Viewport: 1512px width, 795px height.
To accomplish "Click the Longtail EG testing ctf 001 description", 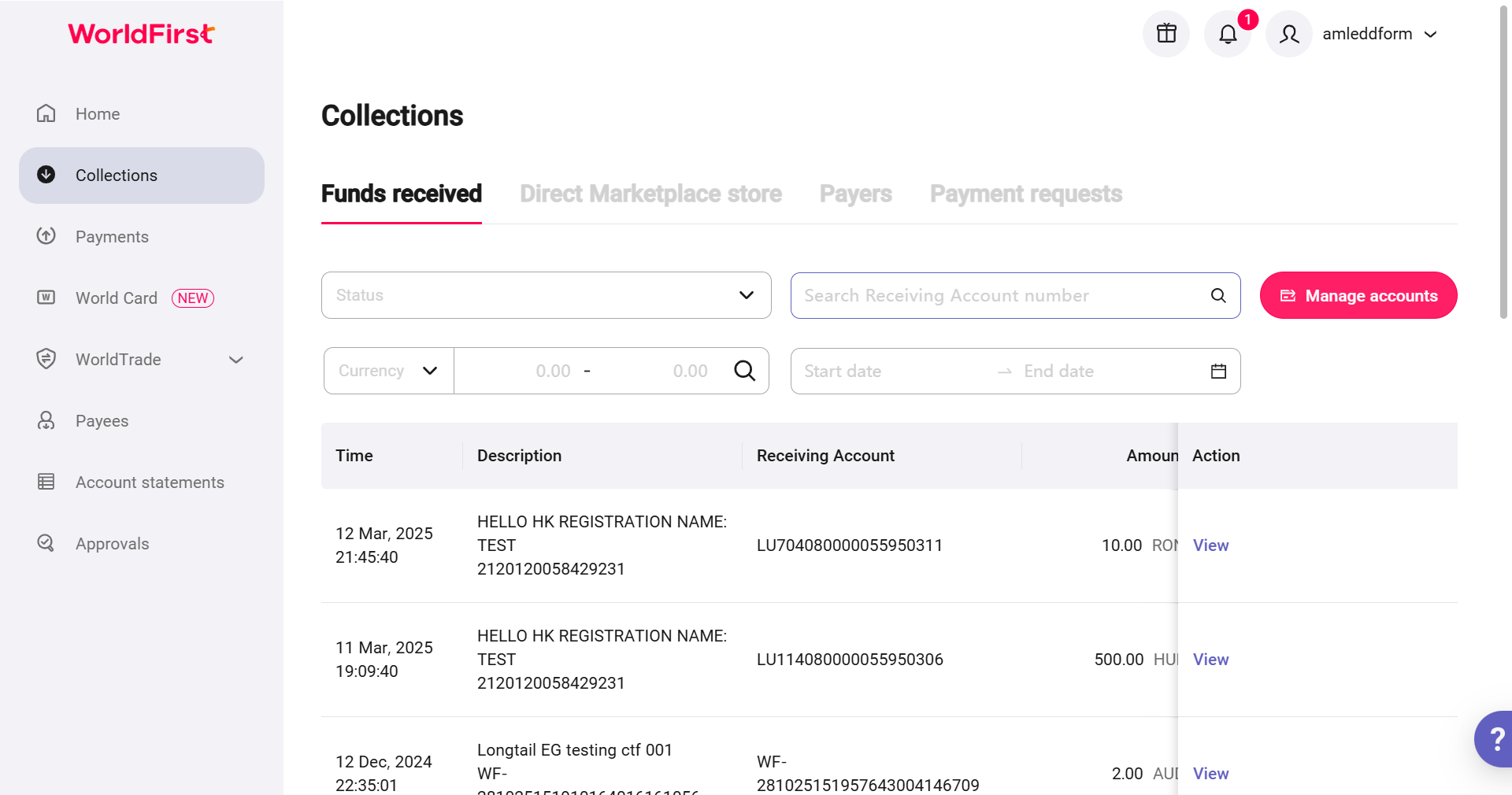I will pos(575,750).
